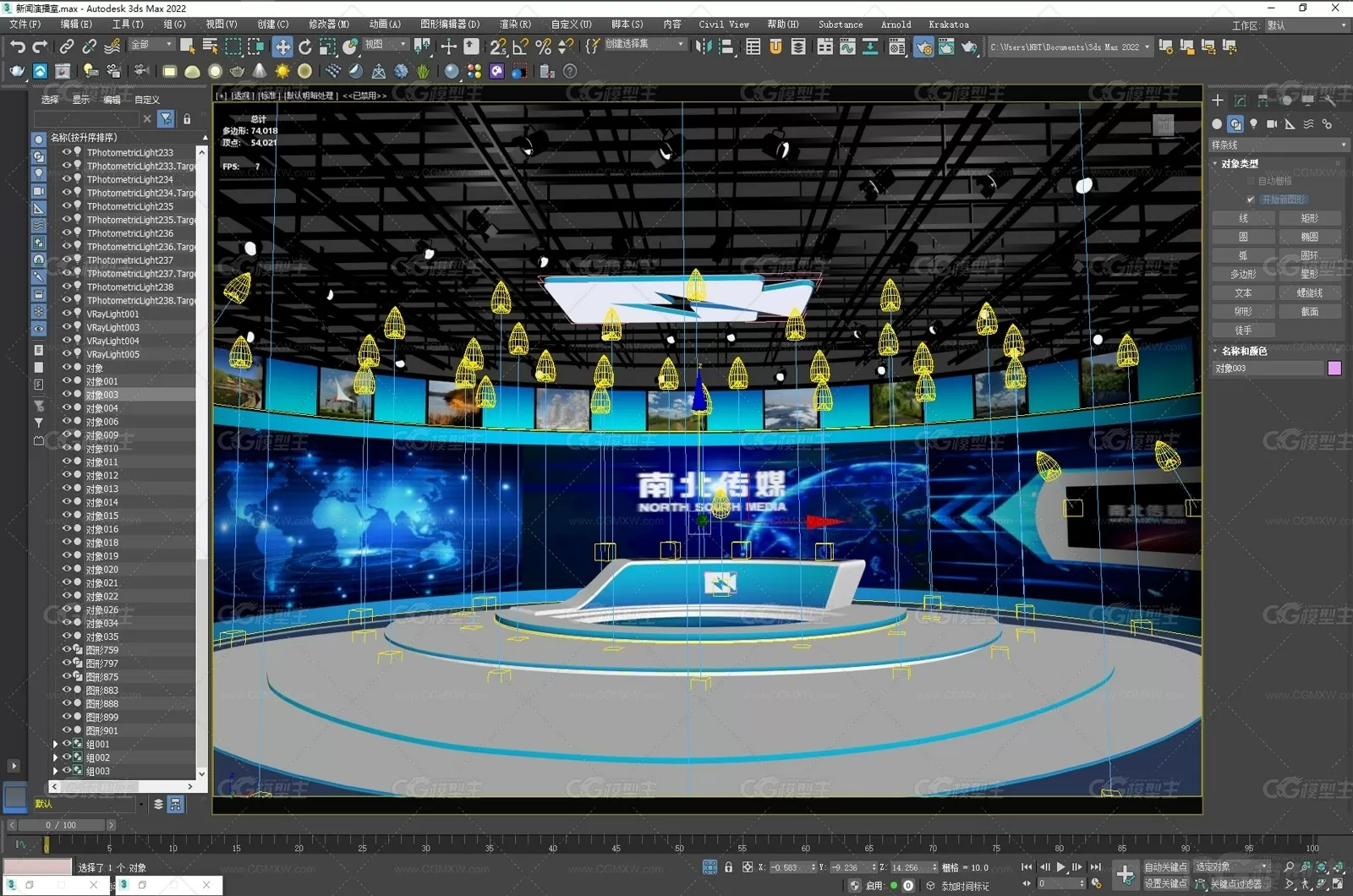
Task: Expand the 组003 tree node
Action: click(x=56, y=772)
